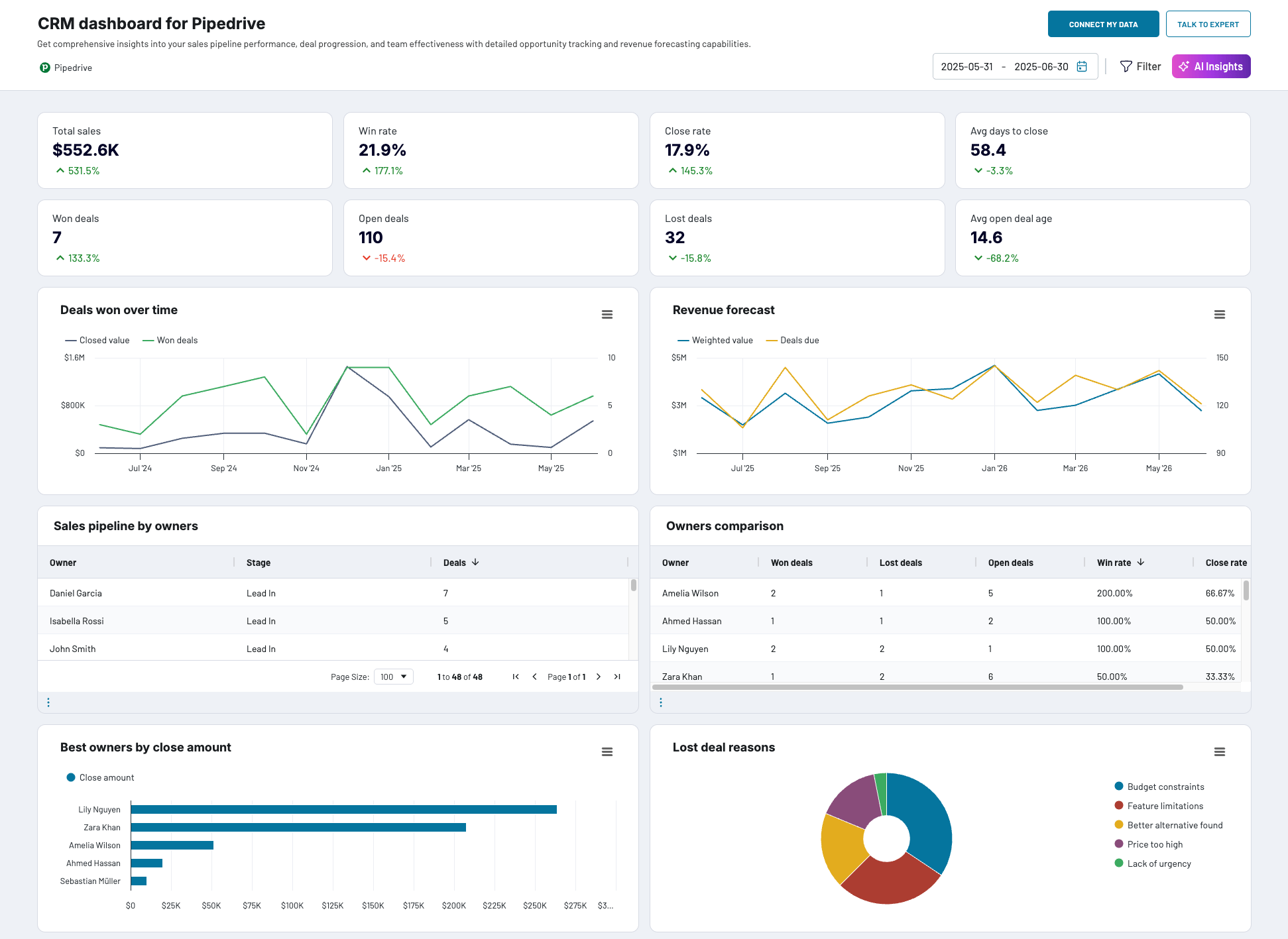
Task: Open the Revenue forecast chart menu
Action: coord(1220,314)
